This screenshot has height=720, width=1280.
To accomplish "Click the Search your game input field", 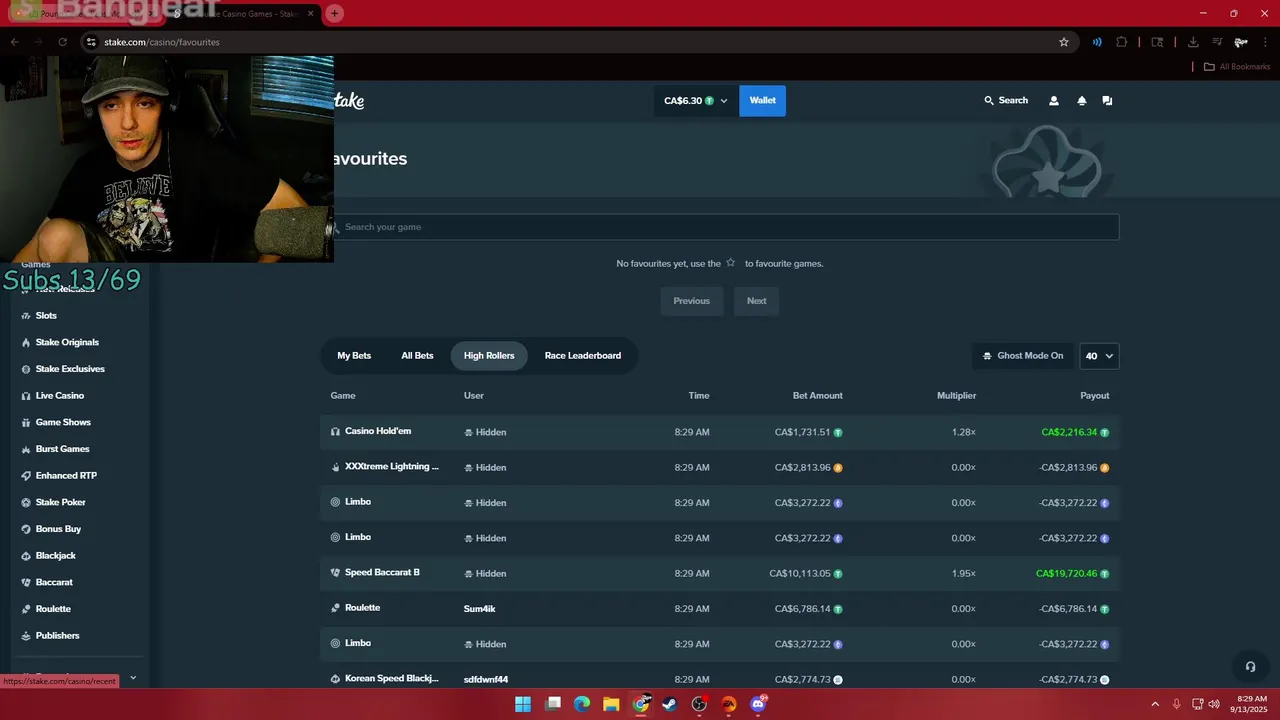I will (x=726, y=227).
